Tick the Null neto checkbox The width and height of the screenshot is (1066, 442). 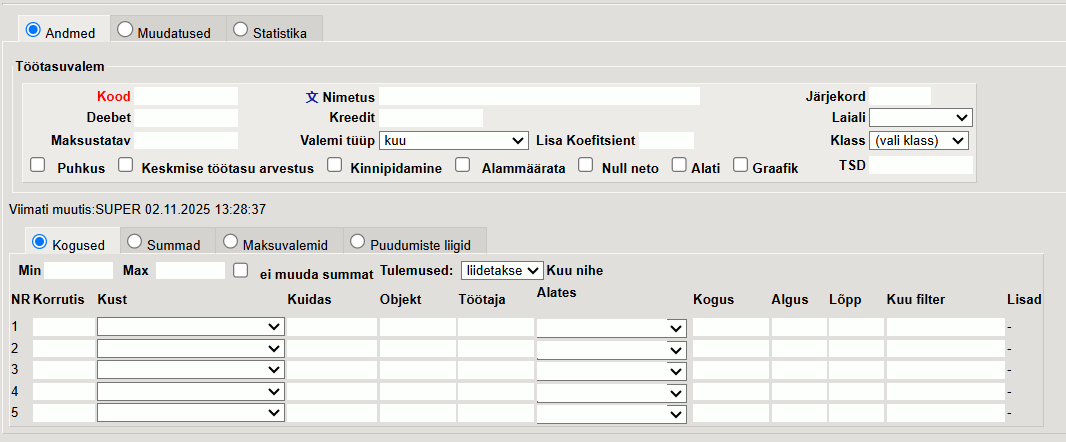tap(586, 166)
